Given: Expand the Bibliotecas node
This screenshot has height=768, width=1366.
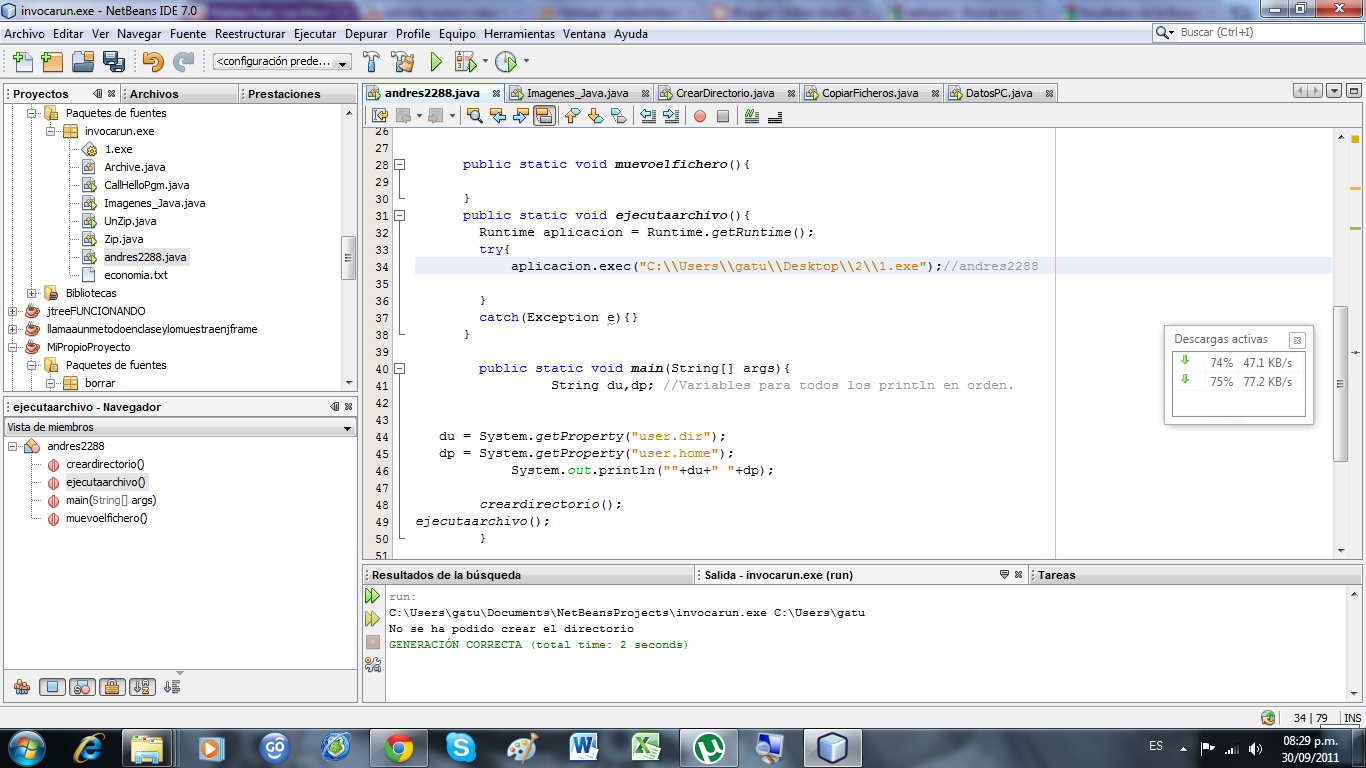Looking at the screenshot, I should pyautogui.click(x=31, y=293).
